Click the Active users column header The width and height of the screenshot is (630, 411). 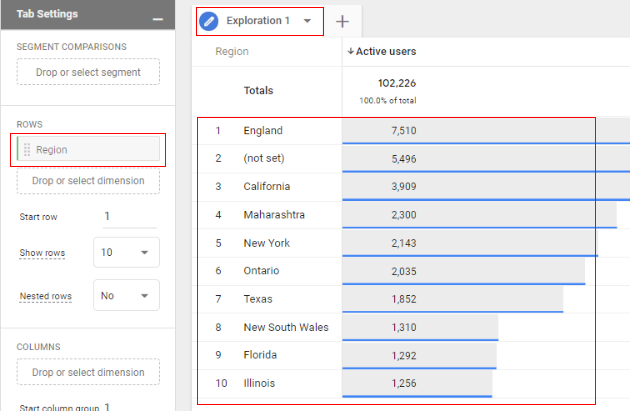[386, 51]
